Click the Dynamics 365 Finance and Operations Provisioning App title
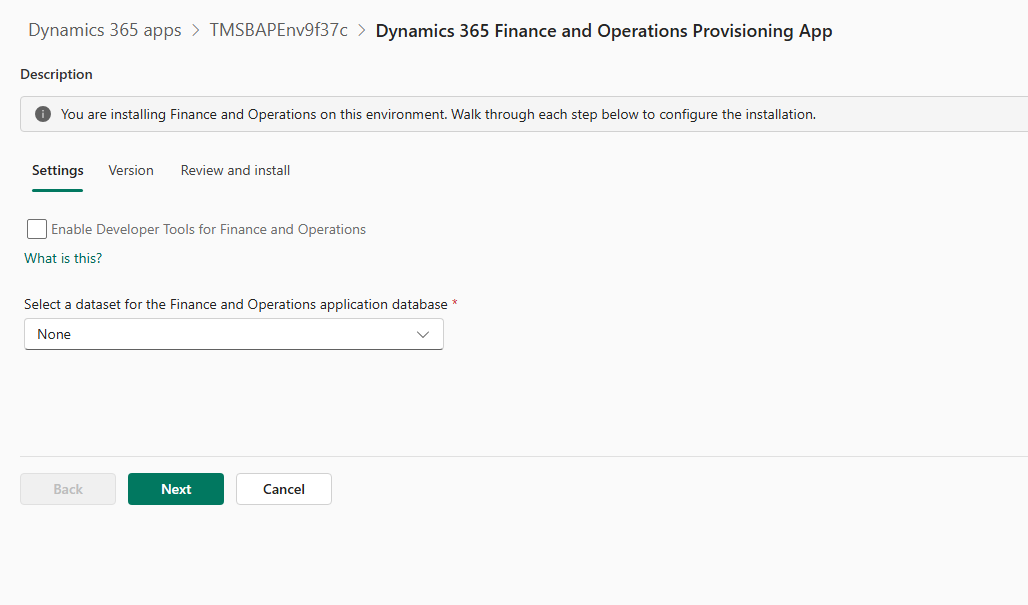 (x=604, y=31)
